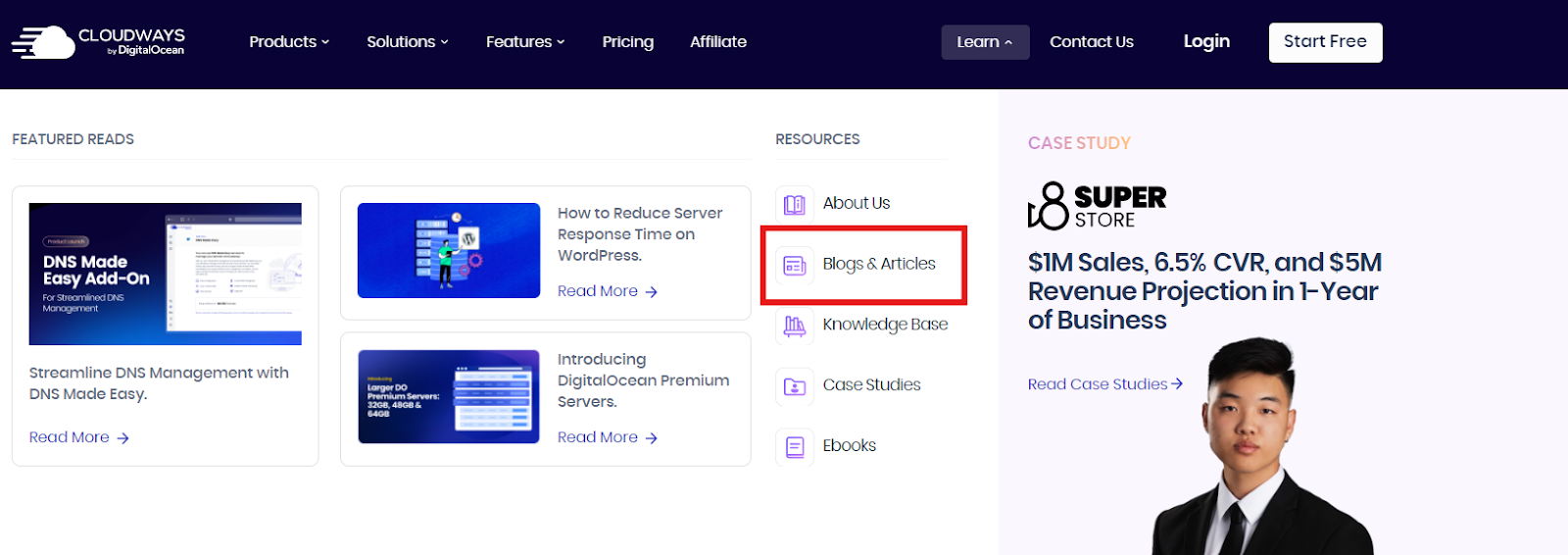Open Knowledge Base link
This screenshot has height=555, width=1568.
point(885,325)
